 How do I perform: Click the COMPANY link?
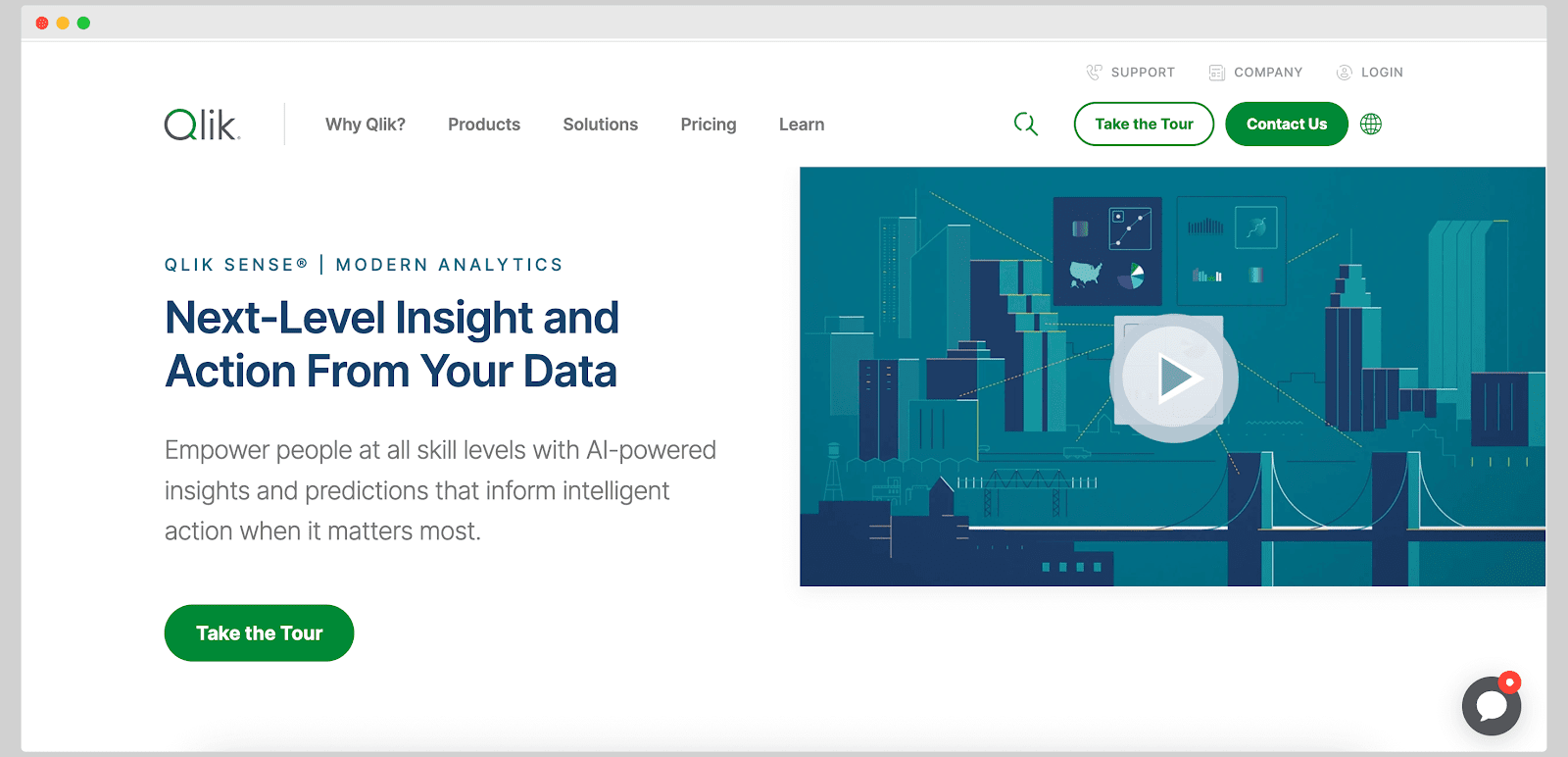1268,73
